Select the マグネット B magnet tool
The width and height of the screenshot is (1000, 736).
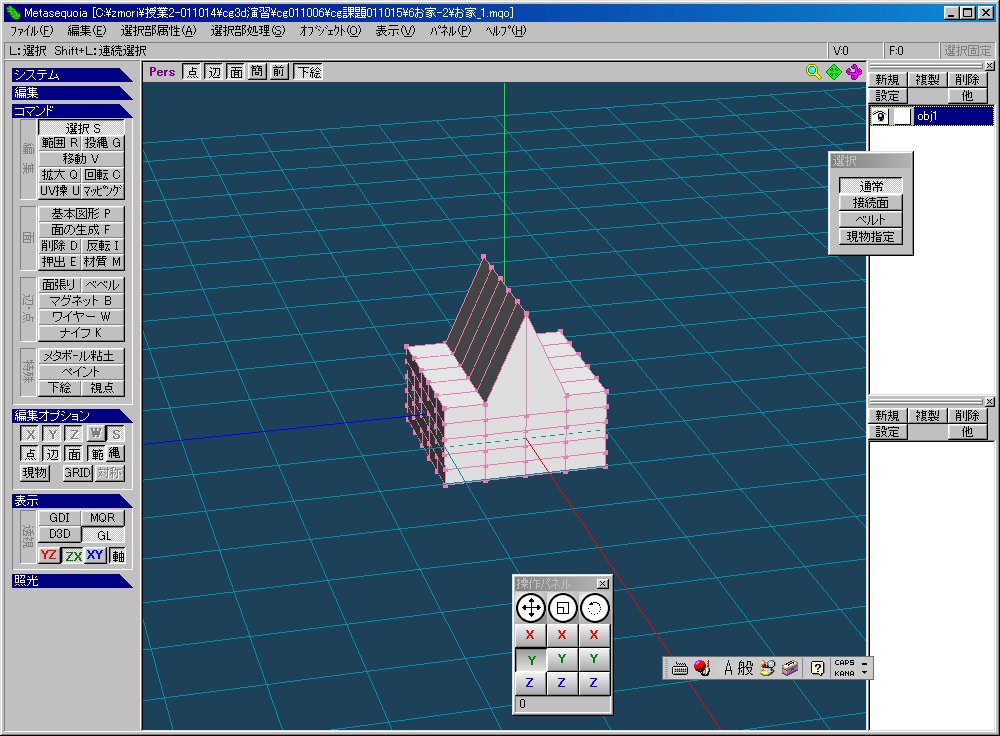coord(81,301)
